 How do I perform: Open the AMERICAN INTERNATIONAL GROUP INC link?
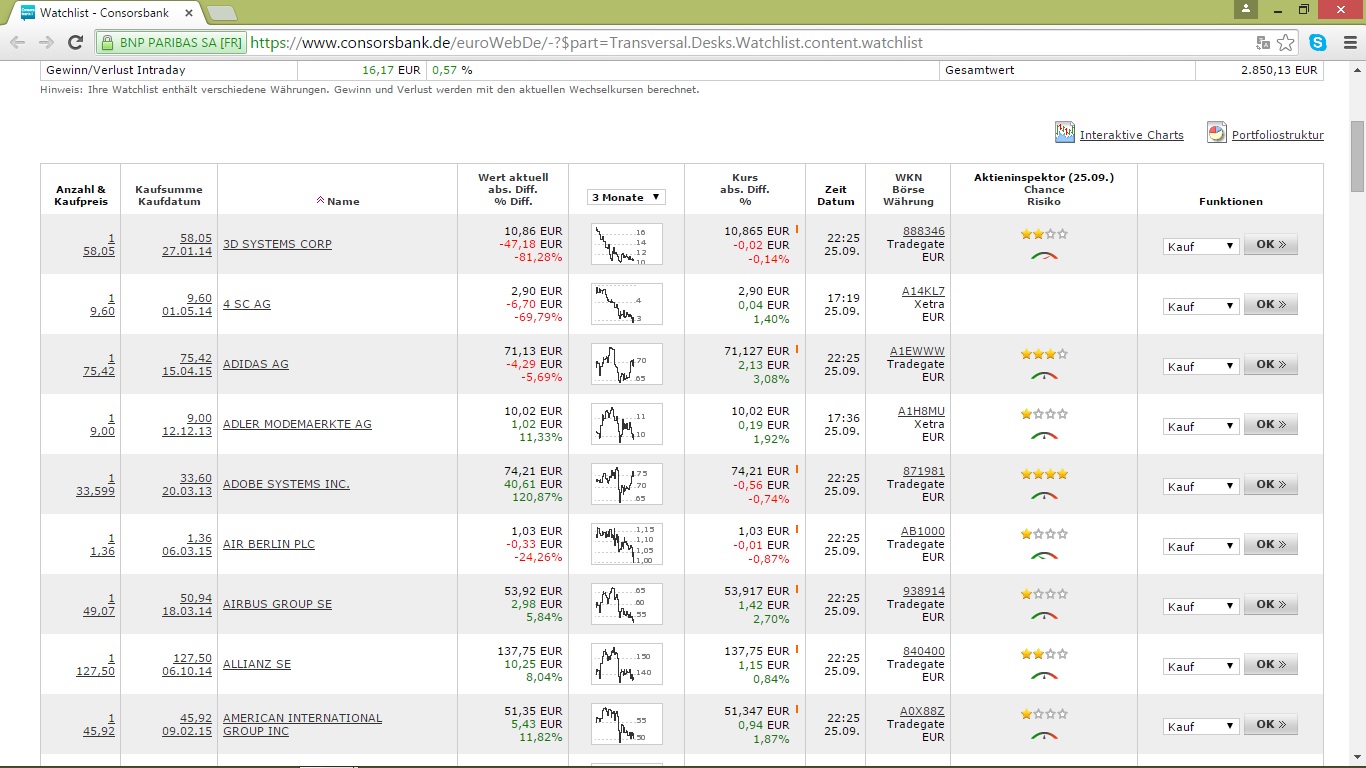(x=302, y=724)
